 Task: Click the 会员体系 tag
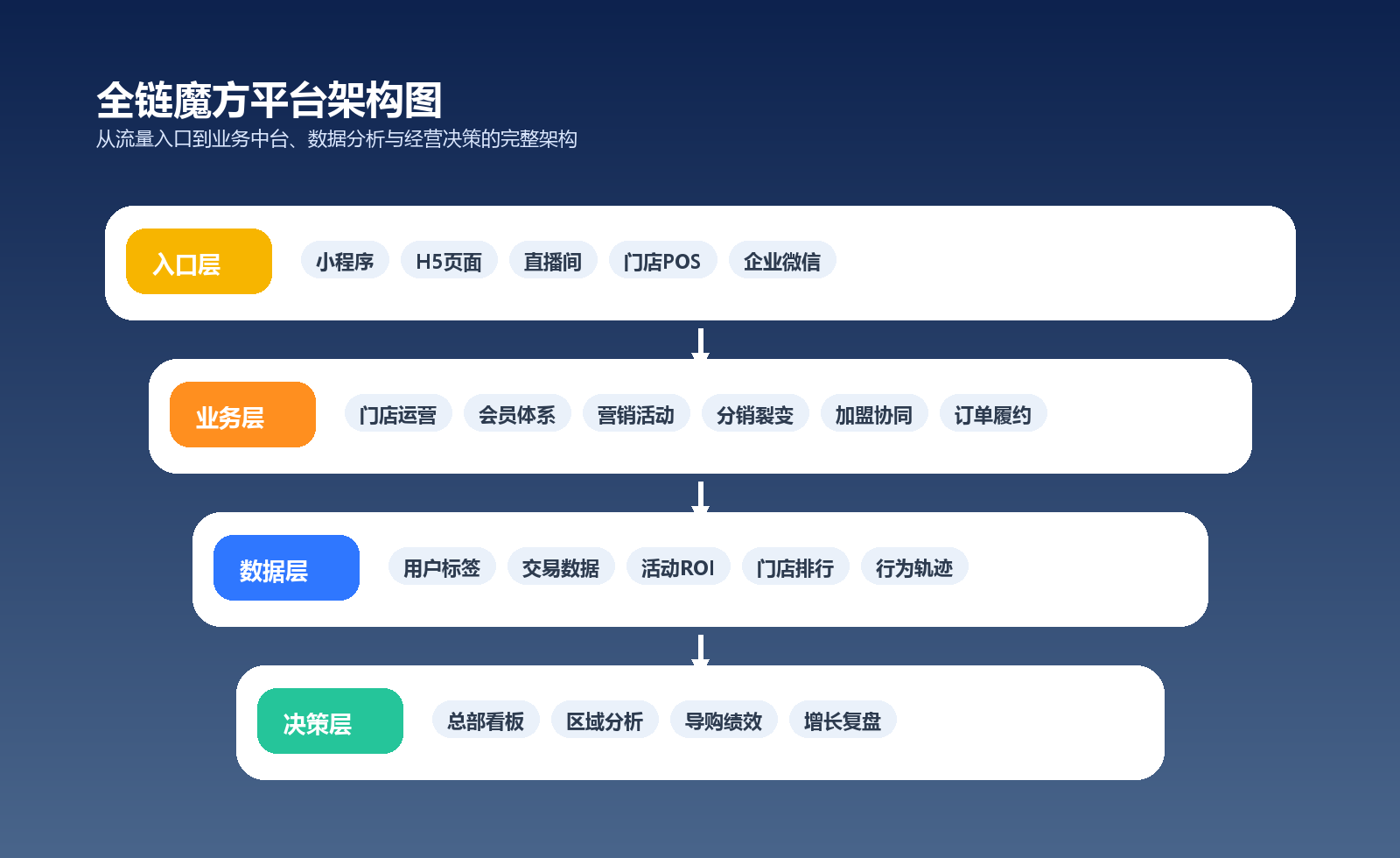point(517,414)
